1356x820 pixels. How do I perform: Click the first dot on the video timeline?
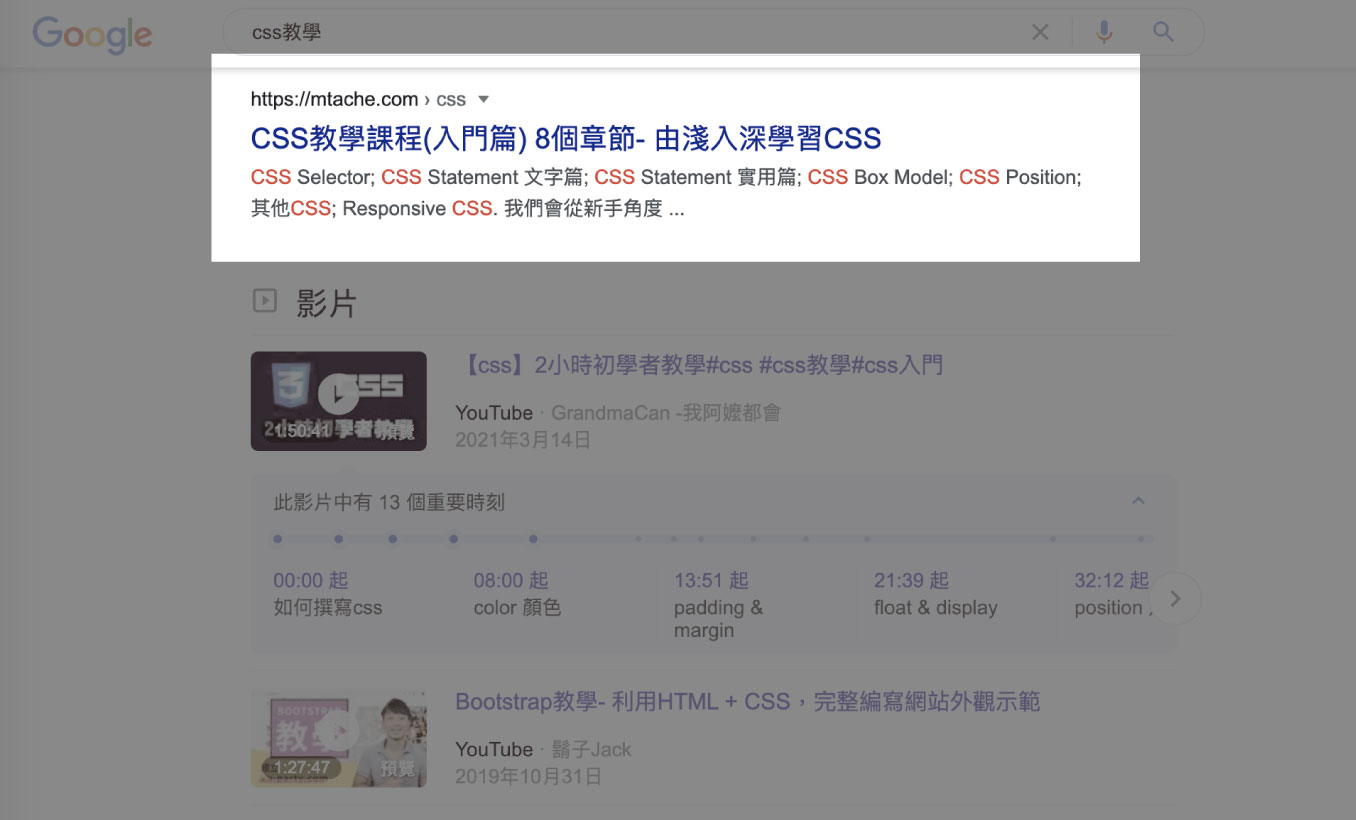(277, 539)
